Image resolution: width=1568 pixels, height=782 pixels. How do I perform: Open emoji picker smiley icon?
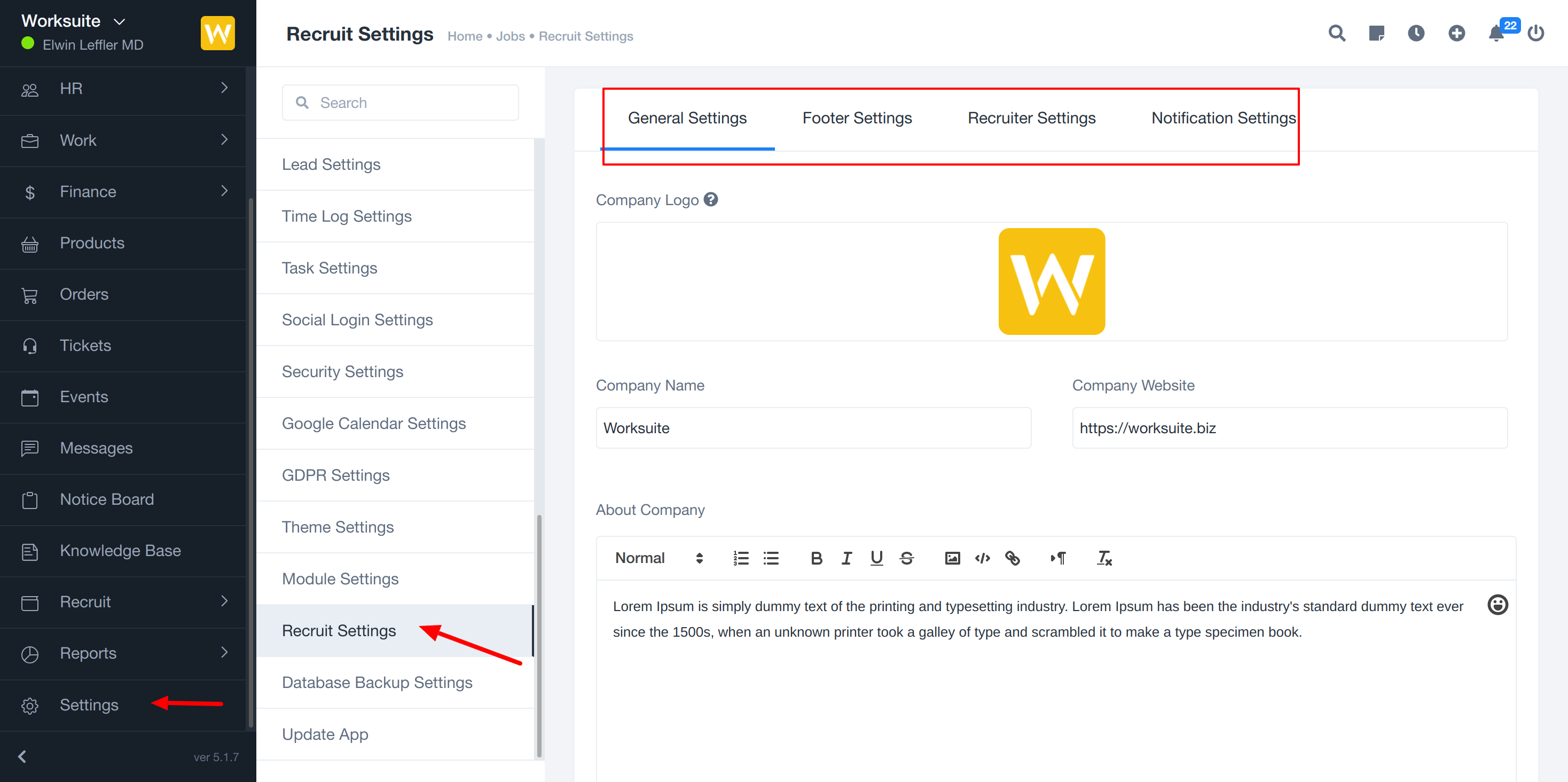pos(1498,605)
